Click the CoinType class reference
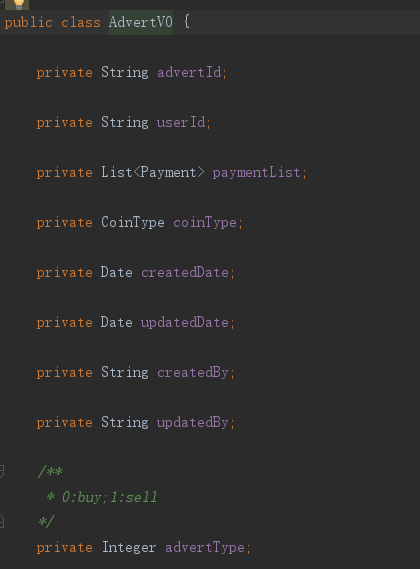Image resolution: width=420 pixels, height=569 pixels. [x=133, y=222]
